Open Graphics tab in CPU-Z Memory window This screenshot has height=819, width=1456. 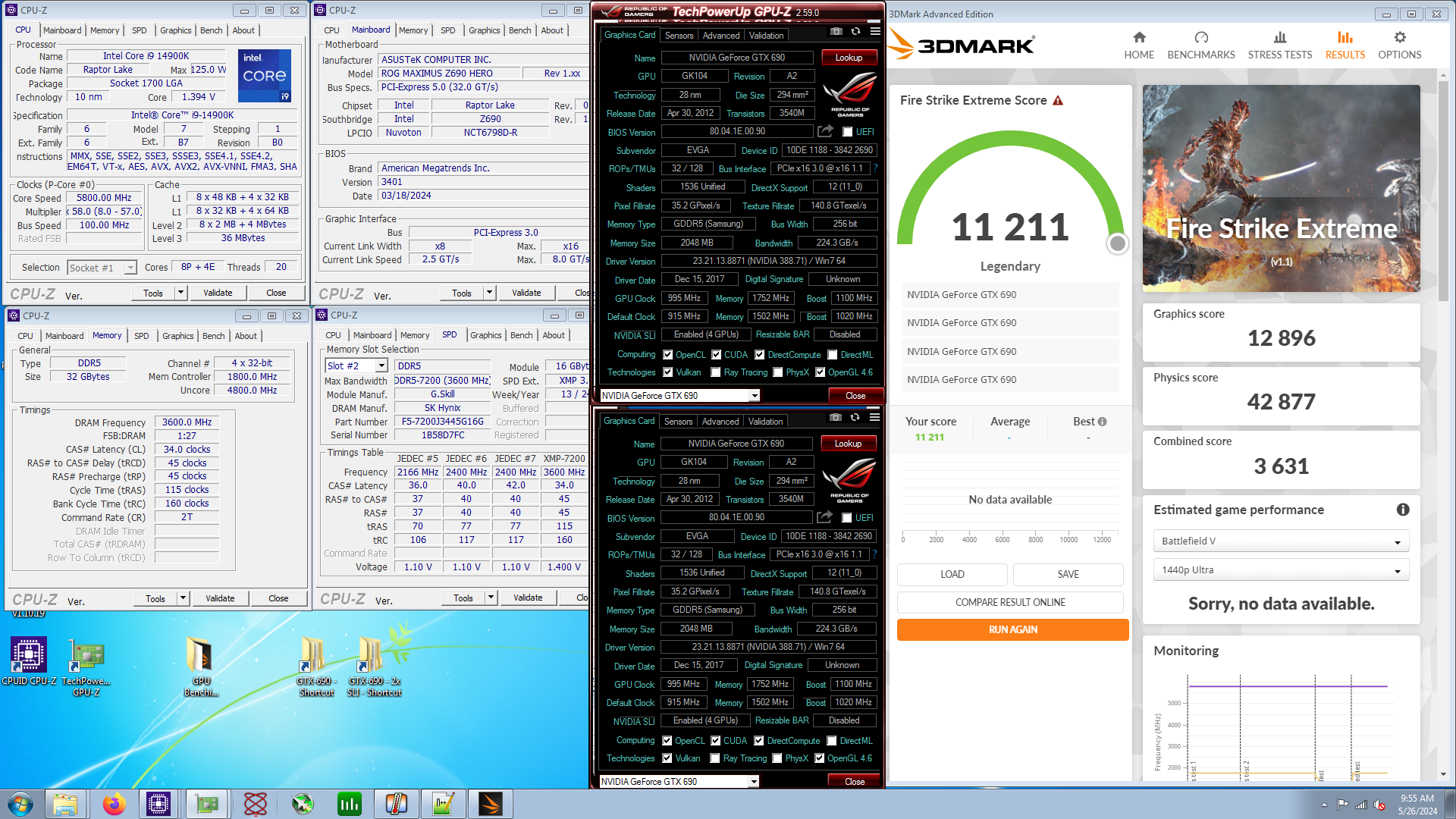pyautogui.click(x=178, y=336)
